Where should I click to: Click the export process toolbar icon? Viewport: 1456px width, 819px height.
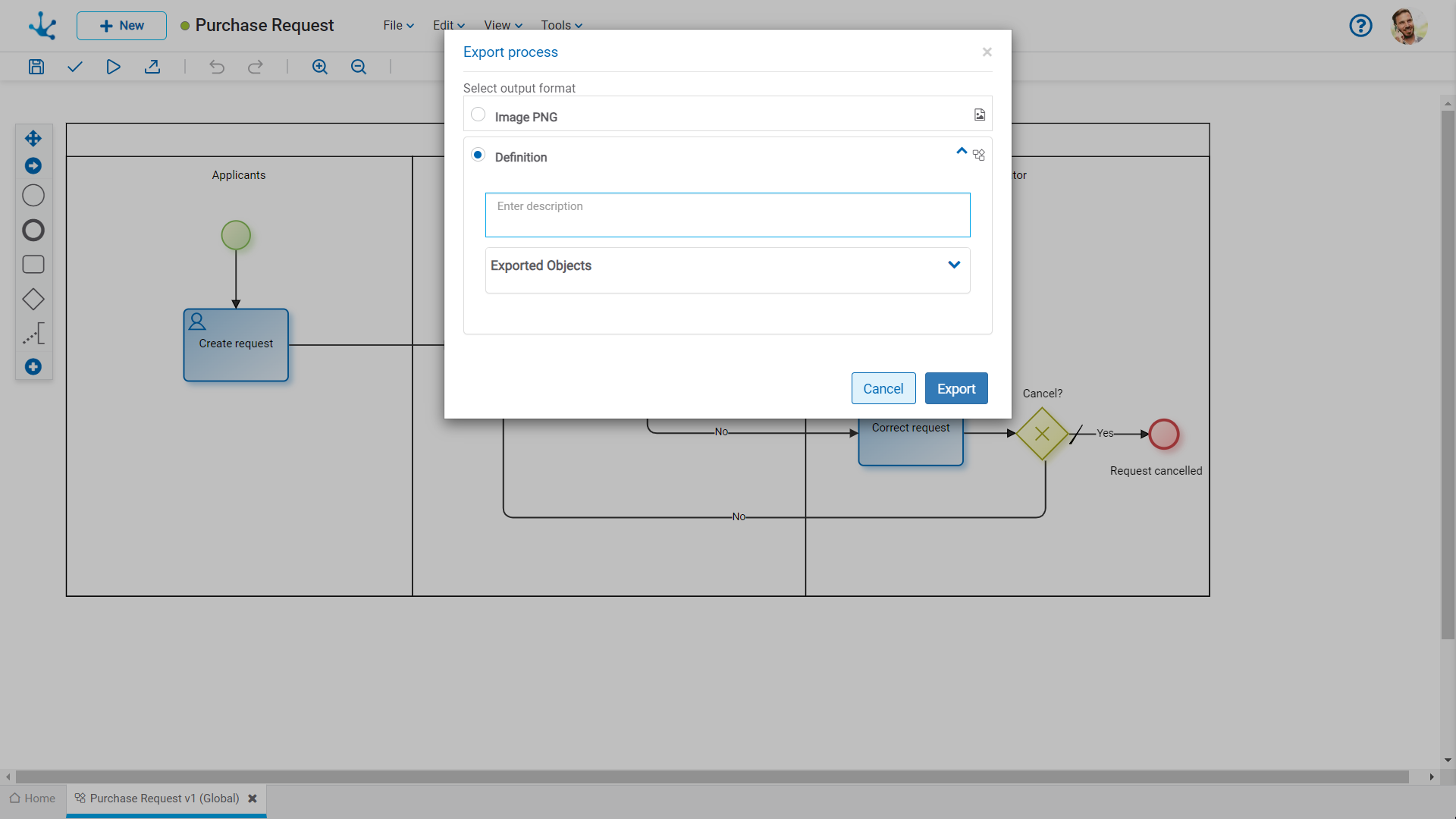click(x=152, y=67)
